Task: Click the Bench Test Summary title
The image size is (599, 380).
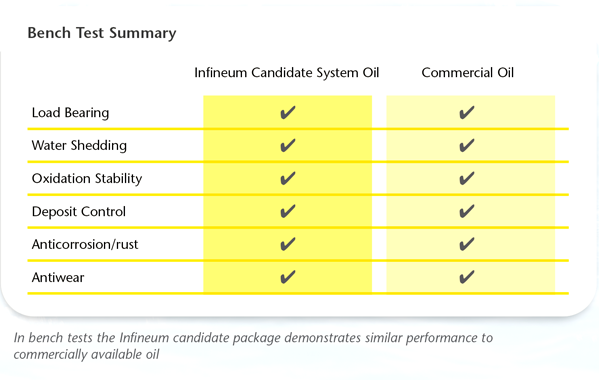Action: (102, 33)
